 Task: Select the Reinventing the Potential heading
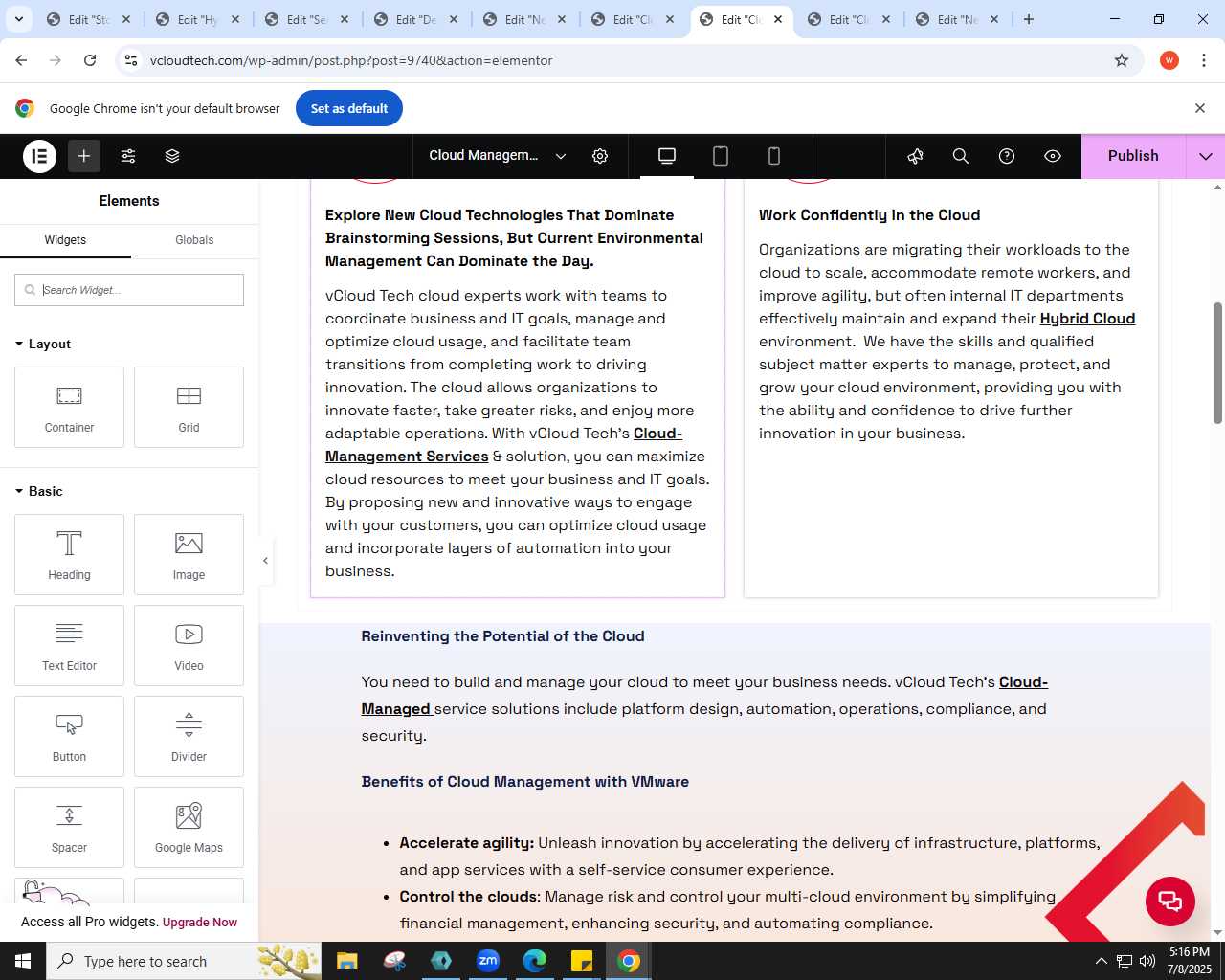click(x=502, y=636)
